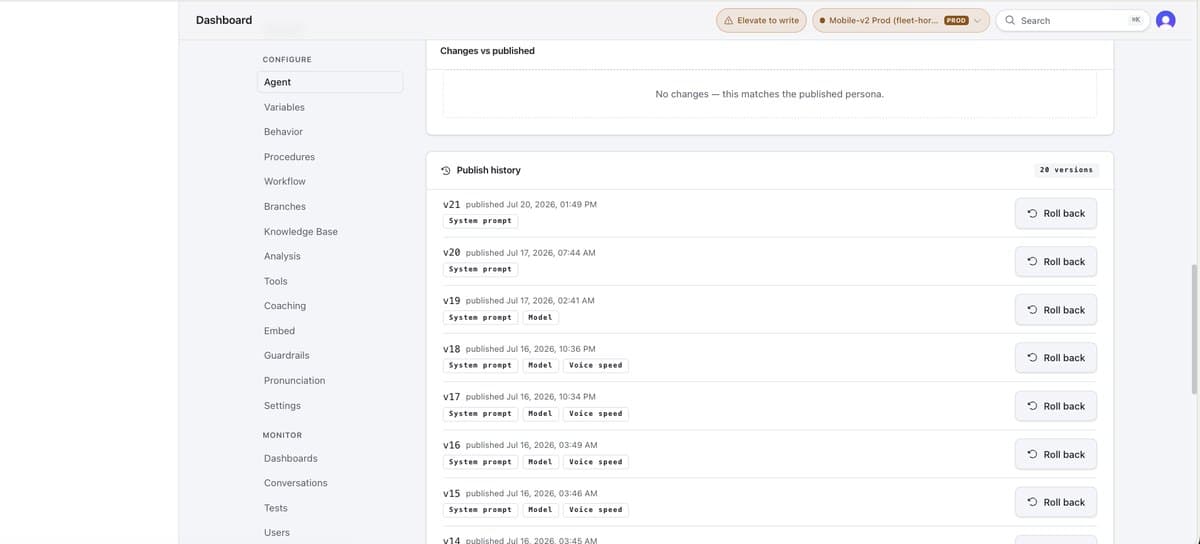Screen dimensions: 1200x544
Task: Click the Dashboard title
Action: pos(224,20)
